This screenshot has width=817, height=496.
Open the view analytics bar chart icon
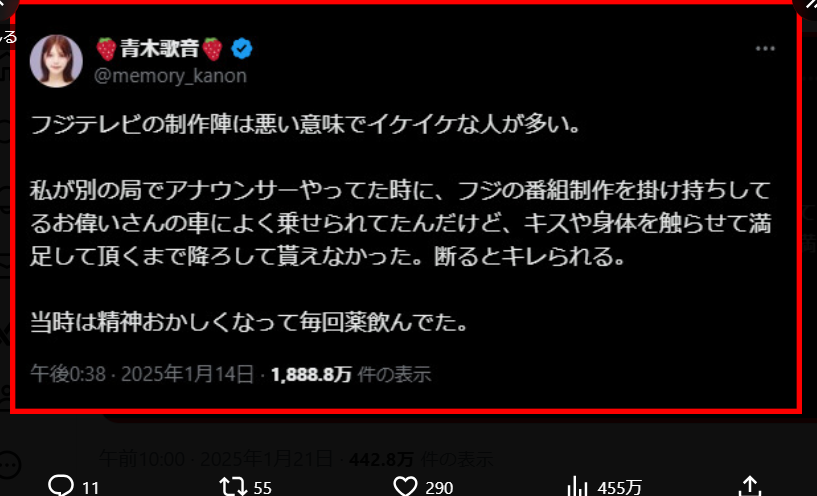tap(577, 487)
